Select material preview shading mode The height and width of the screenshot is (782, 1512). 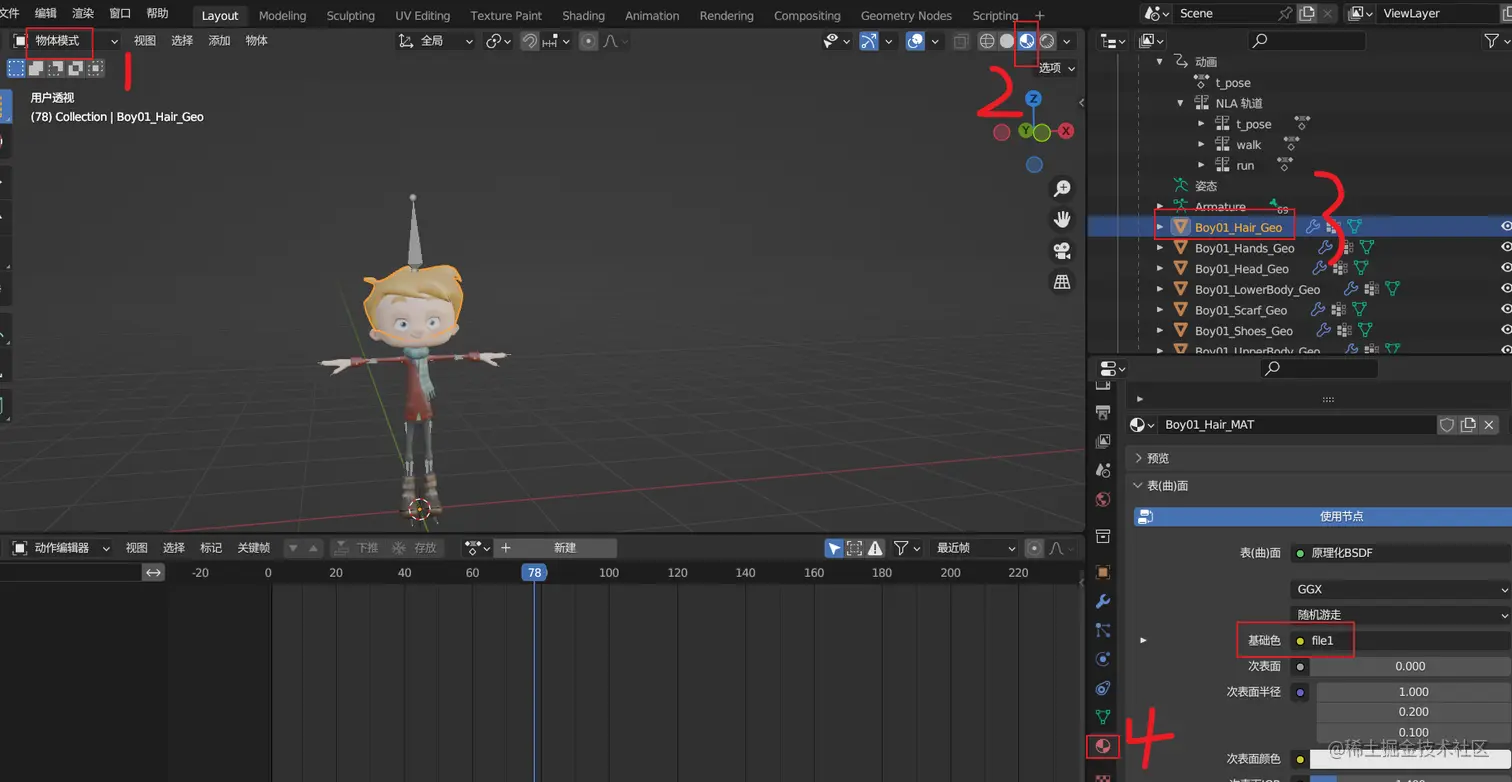[1026, 41]
